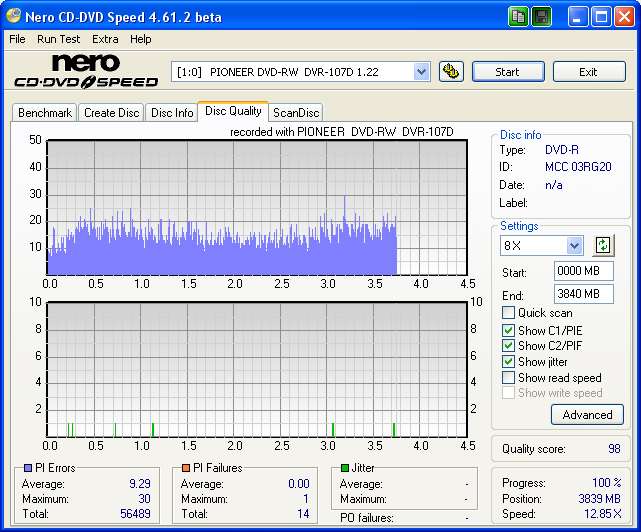This screenshot has height=532, width=641.
Task: Click the progress value 100 %
Action: (x=607, y=483)
